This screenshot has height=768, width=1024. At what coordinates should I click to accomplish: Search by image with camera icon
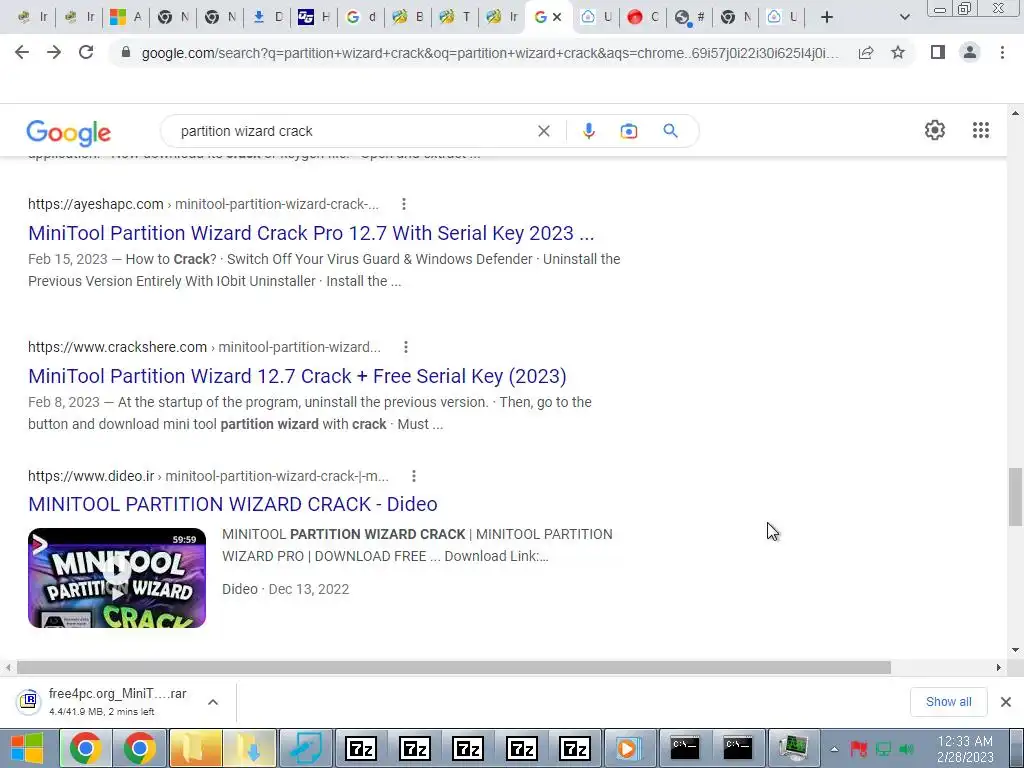(x=628, y=131)
